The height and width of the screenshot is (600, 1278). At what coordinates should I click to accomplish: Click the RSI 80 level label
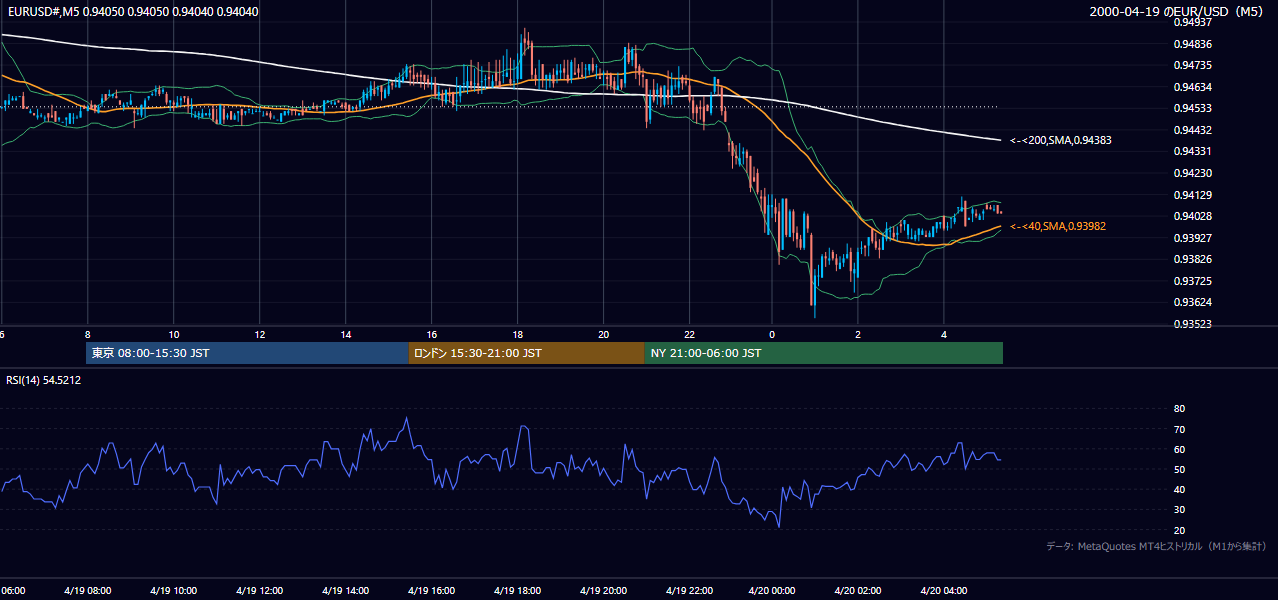[1179, 409]
